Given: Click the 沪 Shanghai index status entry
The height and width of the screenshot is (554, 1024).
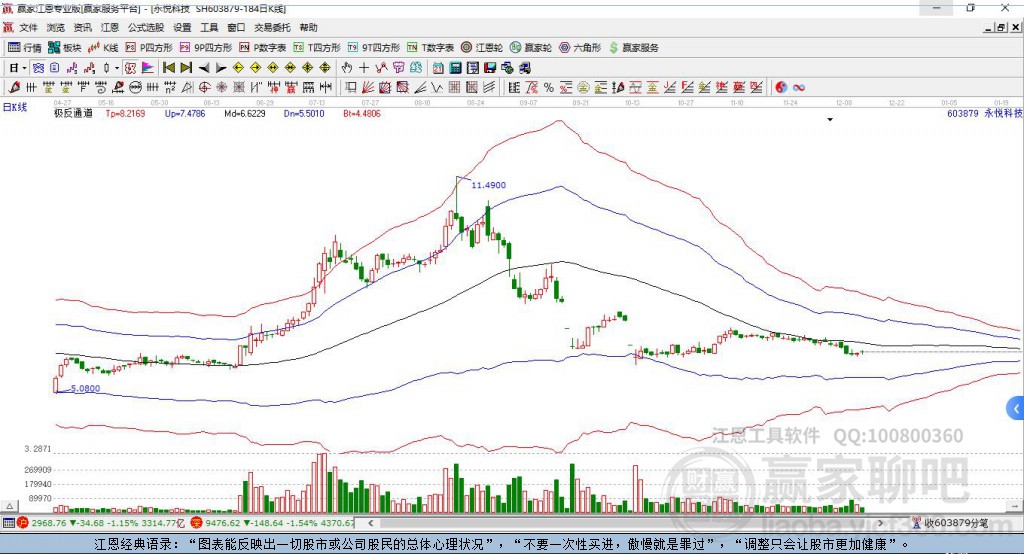Looking at the screenshot, I should [x=102, y=523].
